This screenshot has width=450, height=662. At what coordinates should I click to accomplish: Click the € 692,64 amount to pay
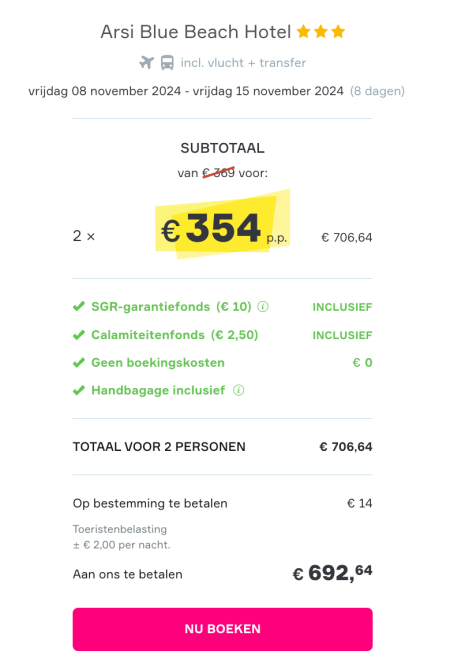332,573
